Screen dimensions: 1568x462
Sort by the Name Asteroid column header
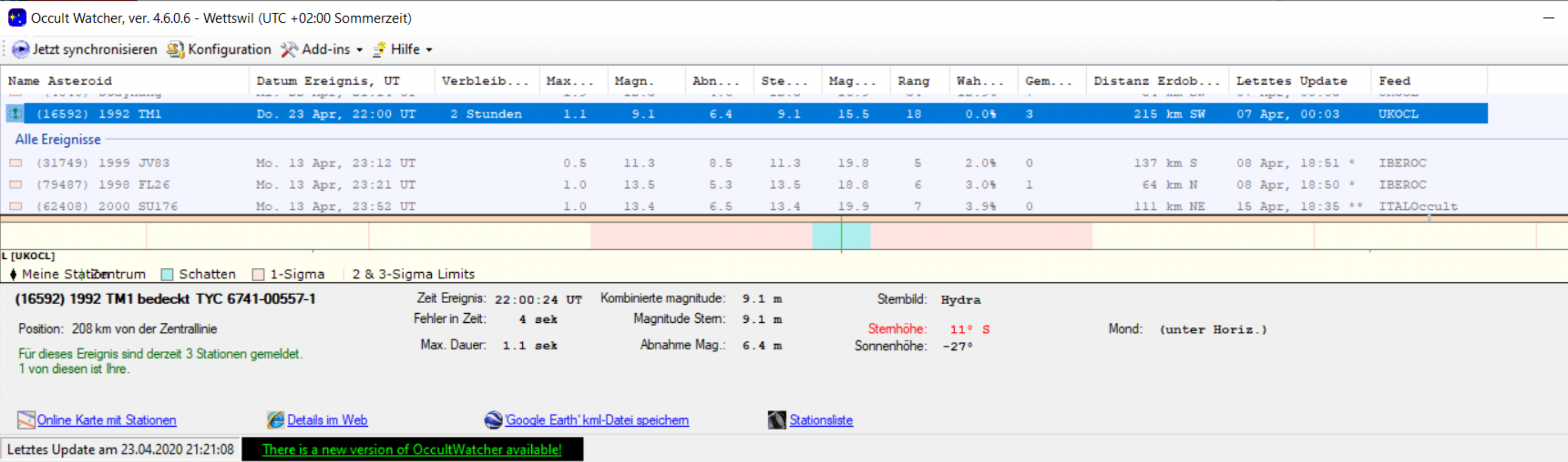60,81
